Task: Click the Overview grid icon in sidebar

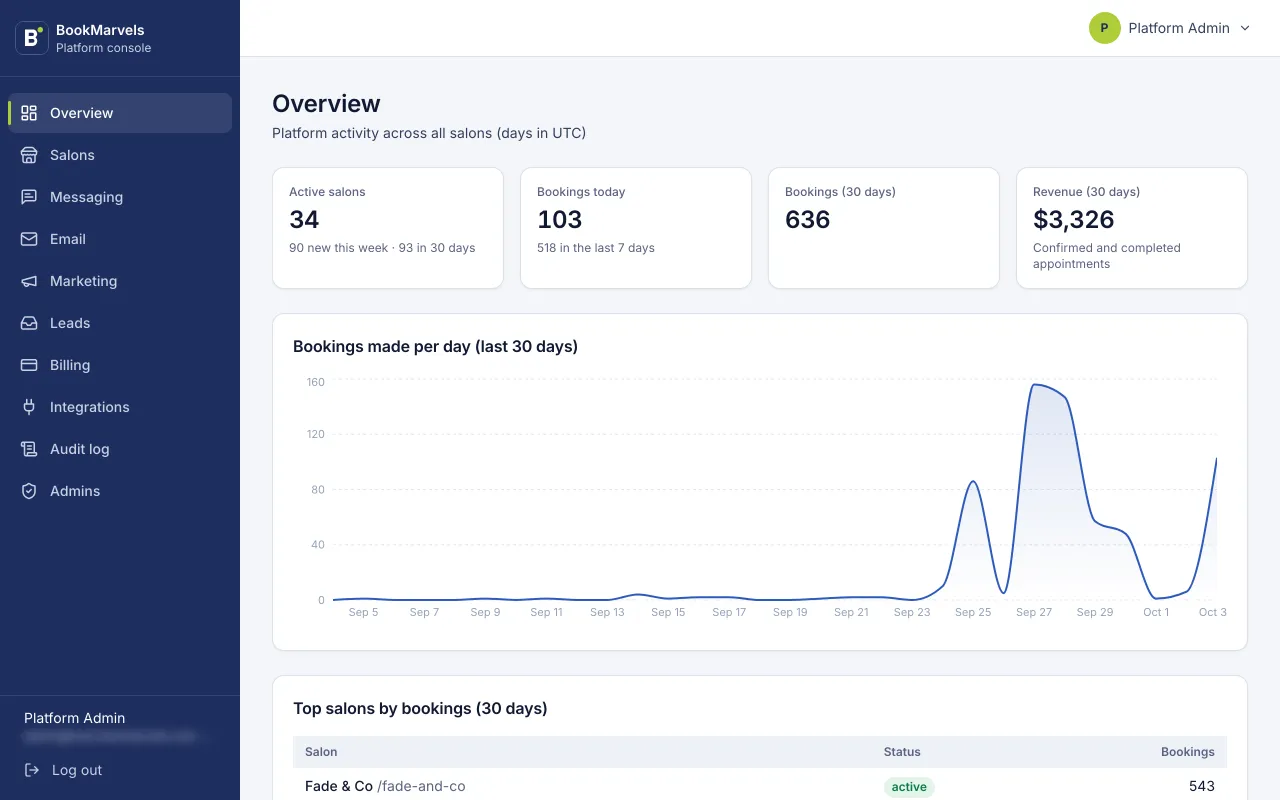Action: click(29, 113)
